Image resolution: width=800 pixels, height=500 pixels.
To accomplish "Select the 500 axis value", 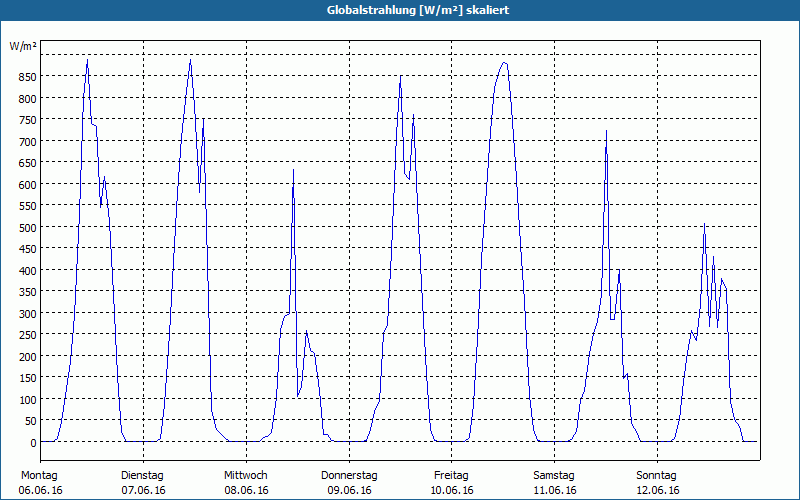I will coord(28,228).
